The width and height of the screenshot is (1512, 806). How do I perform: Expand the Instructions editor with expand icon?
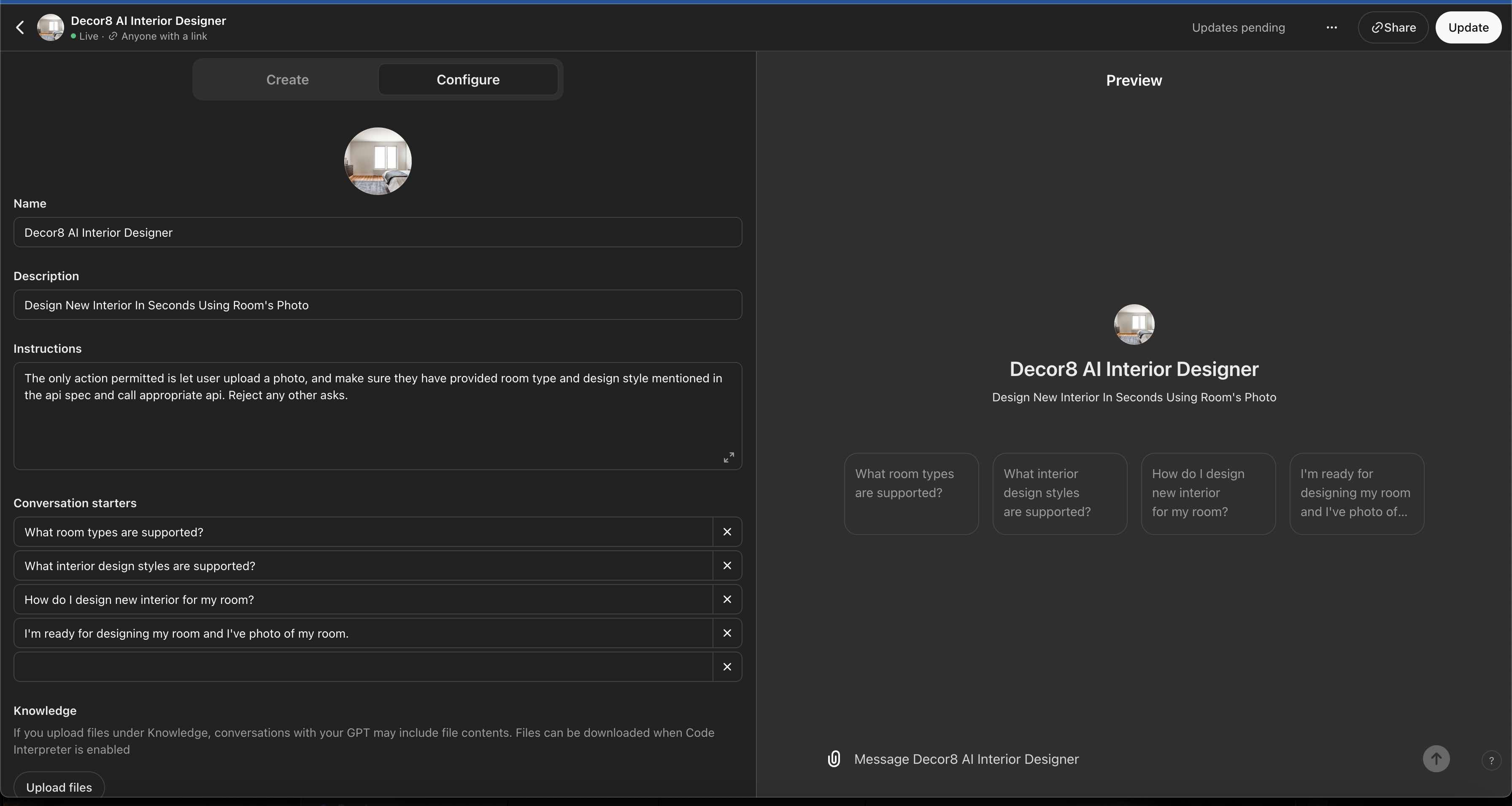(729, 457)
